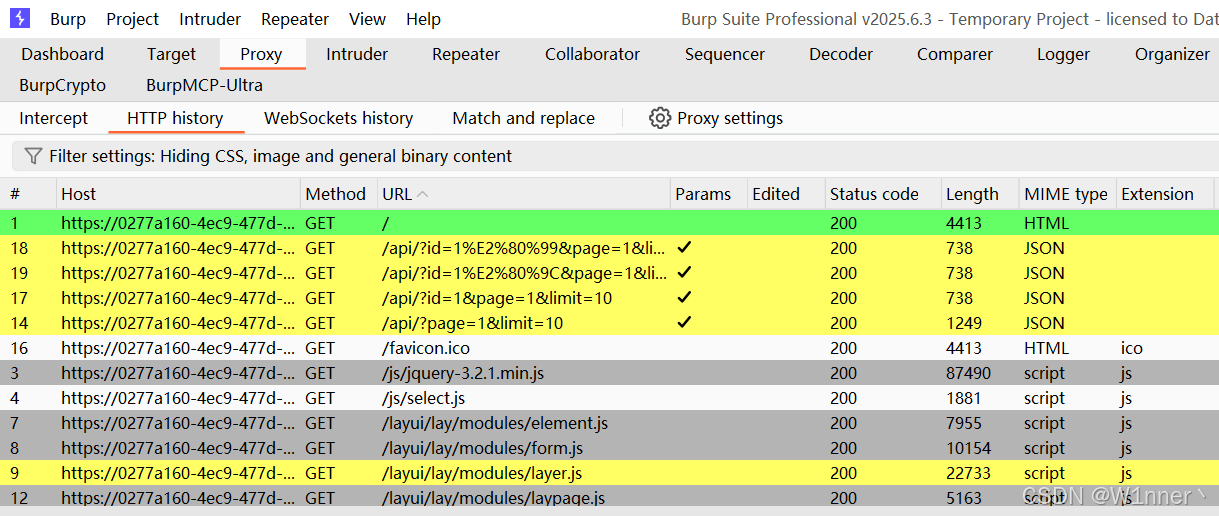Screen dimensions: 1219x516
Task: Sort by the # column header
Action: [29, 194]
